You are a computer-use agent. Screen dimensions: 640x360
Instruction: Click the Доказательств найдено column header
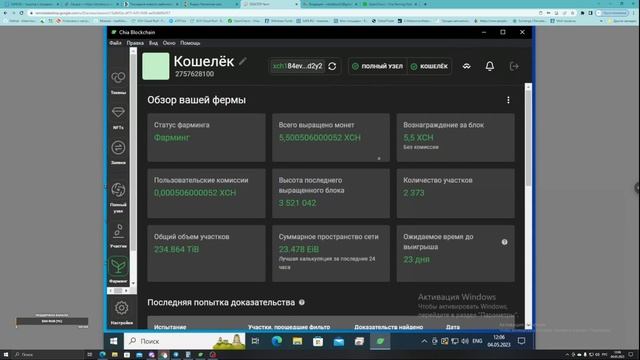click(389, 327)
